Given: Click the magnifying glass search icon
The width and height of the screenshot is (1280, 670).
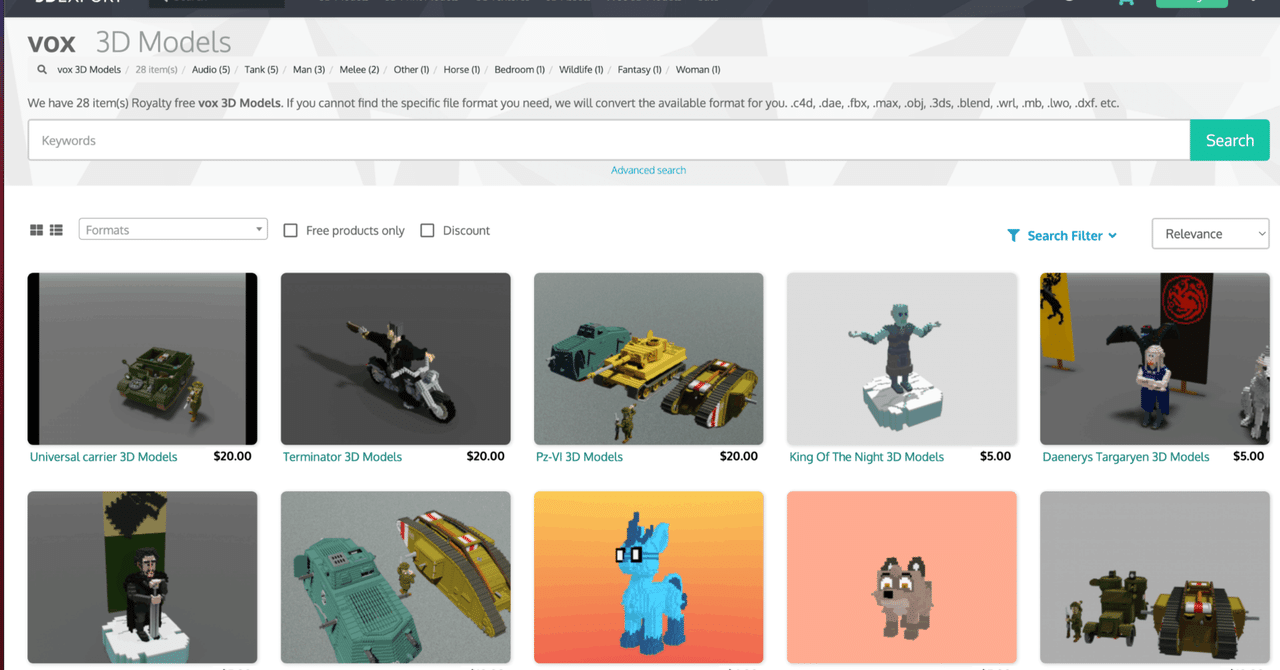Looking at the screenshot, I should (41, 69).
